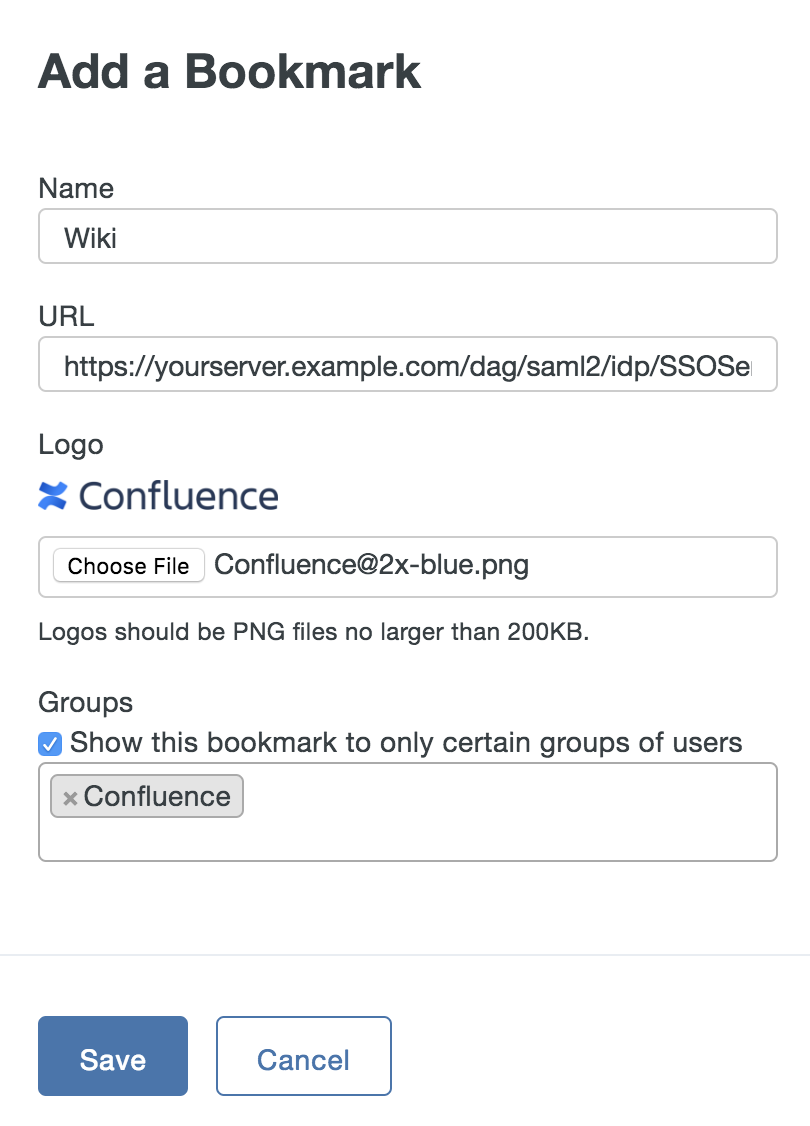Click the selected filename Confluence@2x-blue.png
This screenshot has width=810, height=1126.
point(371,566)
